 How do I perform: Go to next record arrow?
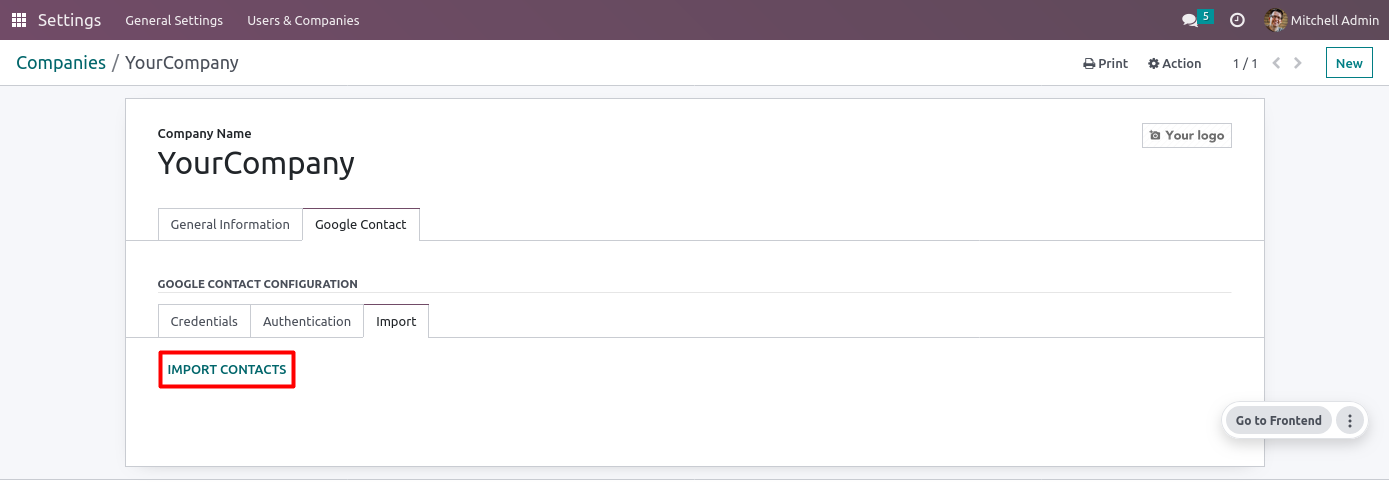pos(1298,63)
